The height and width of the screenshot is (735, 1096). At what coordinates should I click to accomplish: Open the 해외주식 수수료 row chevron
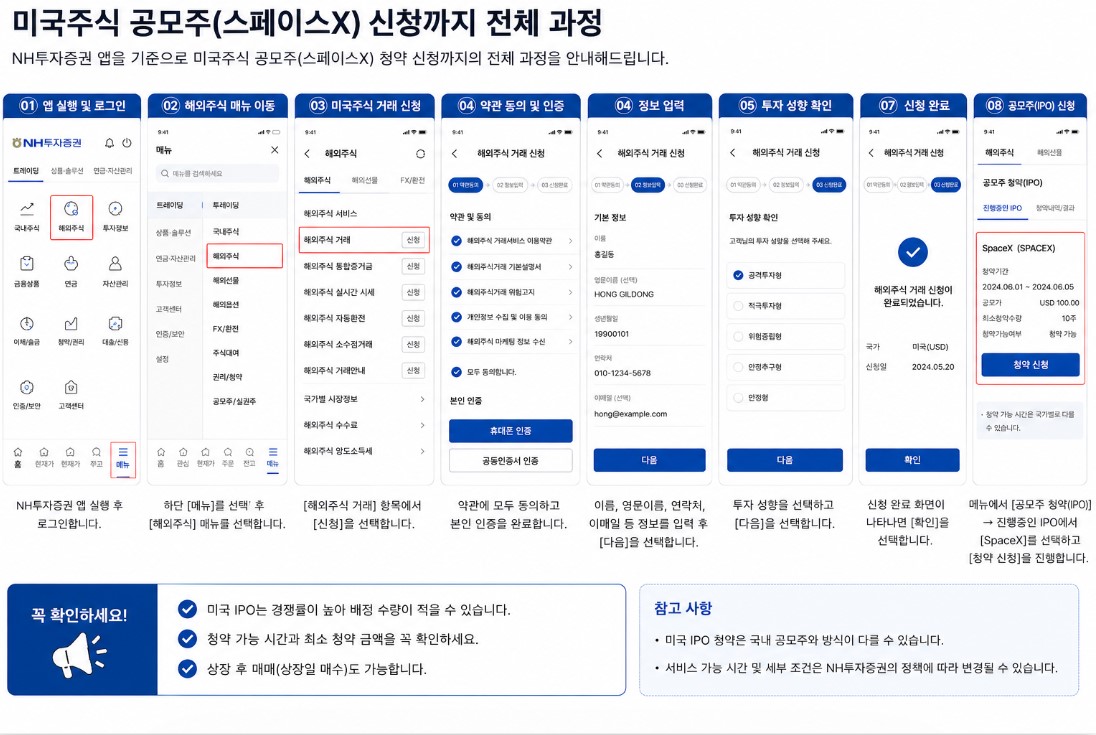(x=422, y=425)
